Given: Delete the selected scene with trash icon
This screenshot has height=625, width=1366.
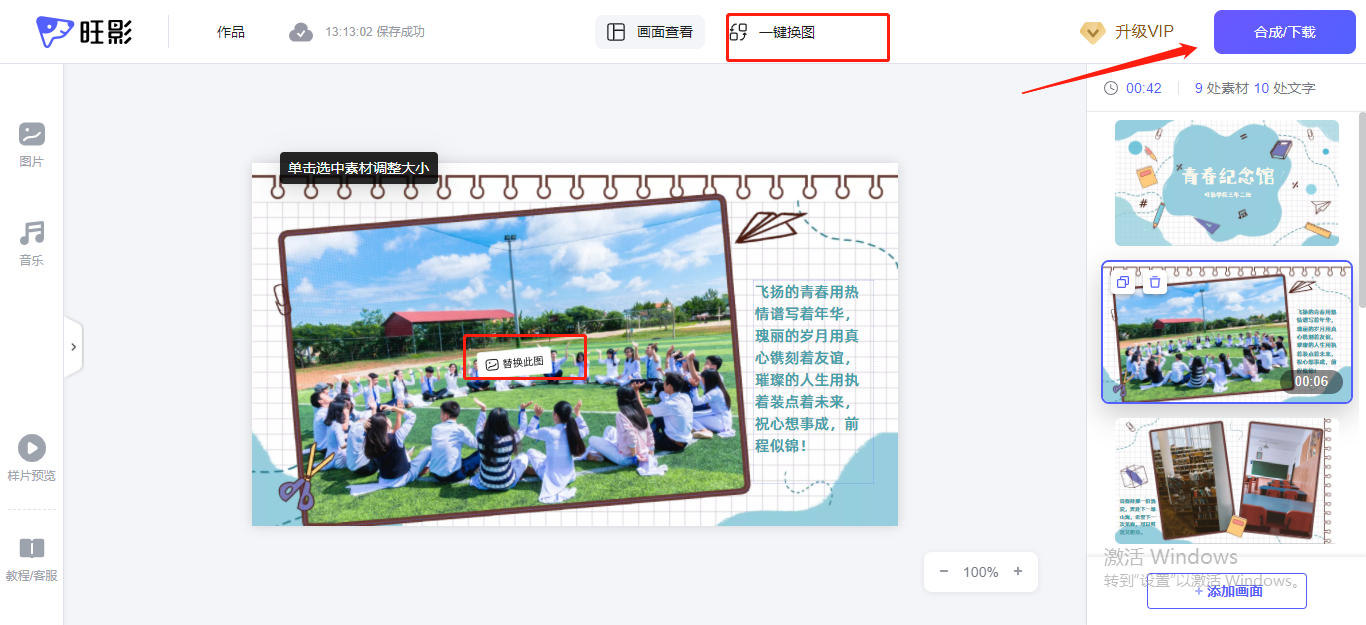Looking at the screenshot, I should [x=1155, y=283].
